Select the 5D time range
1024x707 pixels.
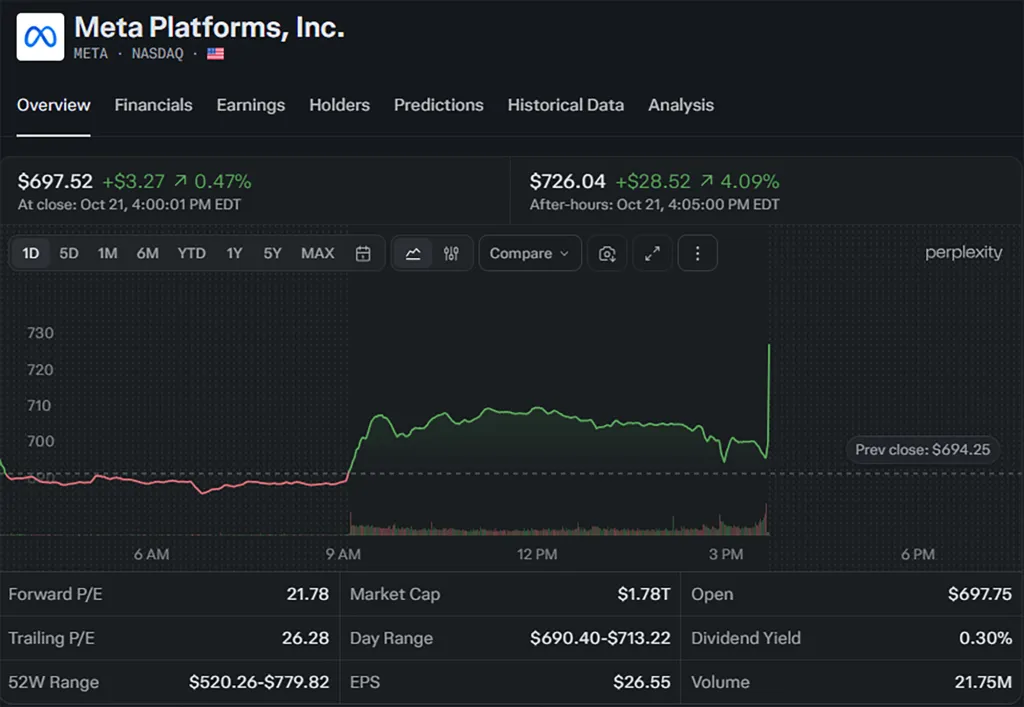(x=69, y=253)
